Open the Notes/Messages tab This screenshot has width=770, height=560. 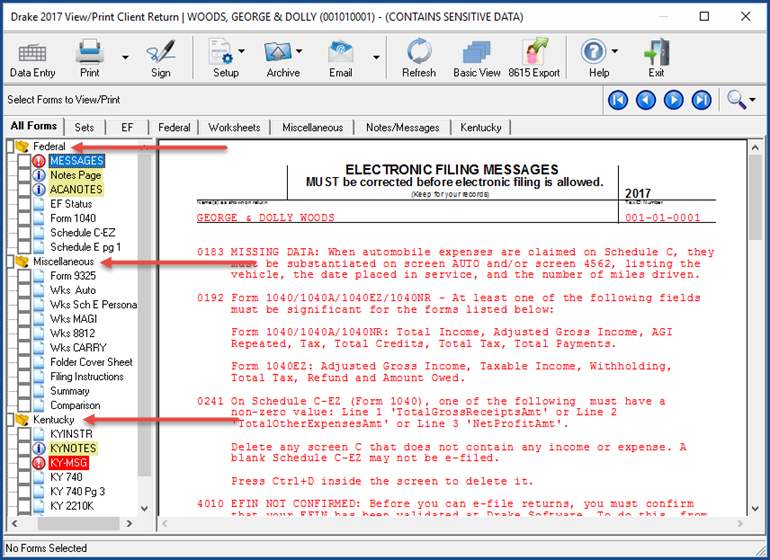pos(400,127)
